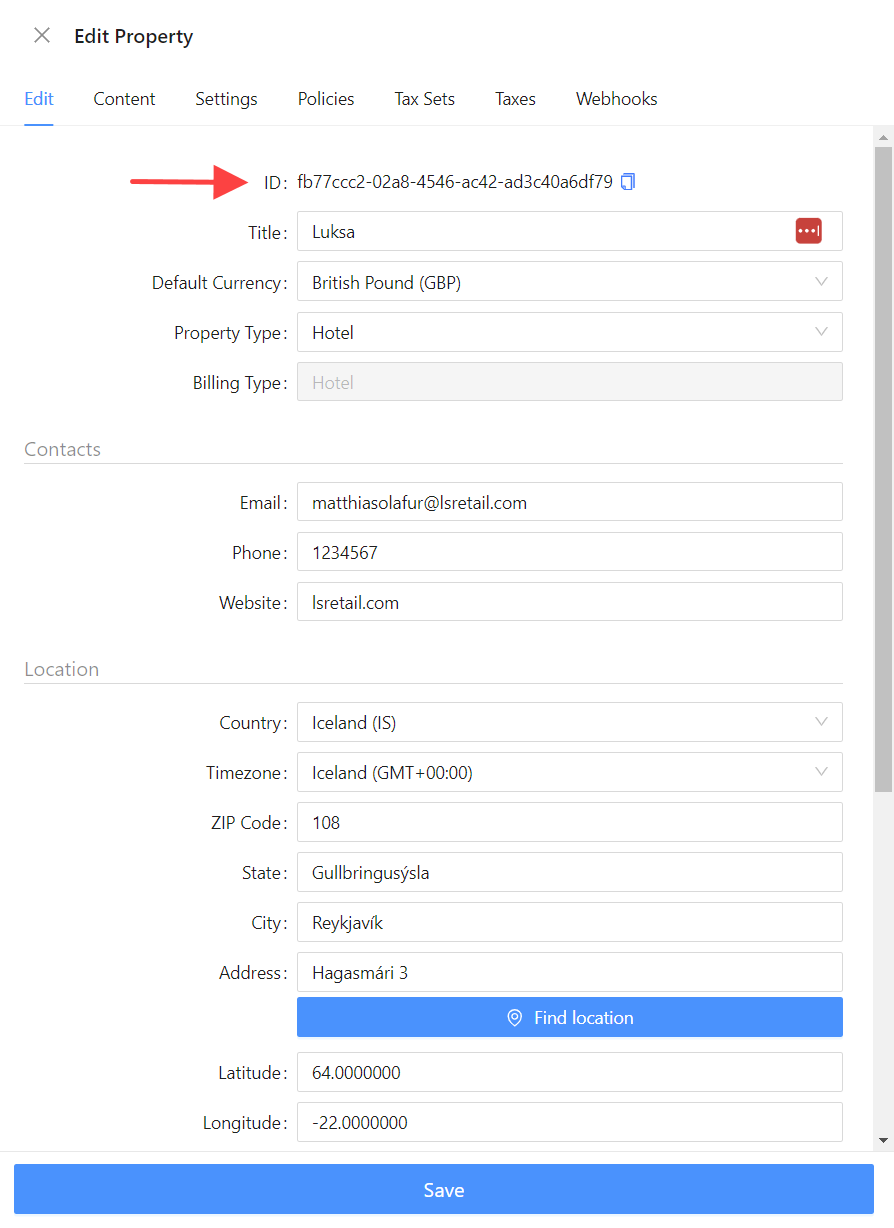This screenshot has width=894, height=1228.
Task: Click the map pin icon on Find location
Action: click(x=515, y=1018)
